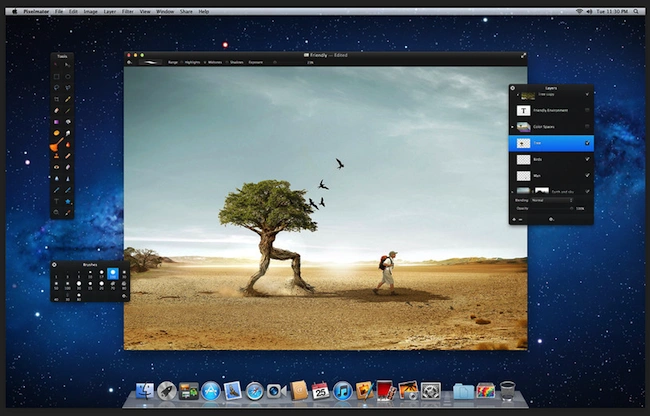Select the Crop tool
The image size is (650, 416).
pos(56,99)
